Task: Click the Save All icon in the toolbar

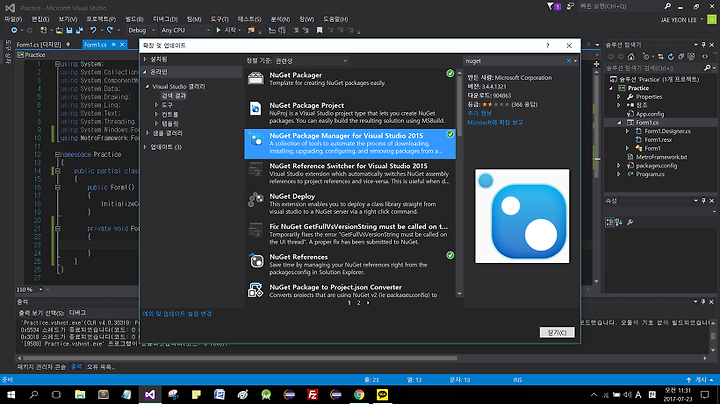Action: (x=79, y=30)
